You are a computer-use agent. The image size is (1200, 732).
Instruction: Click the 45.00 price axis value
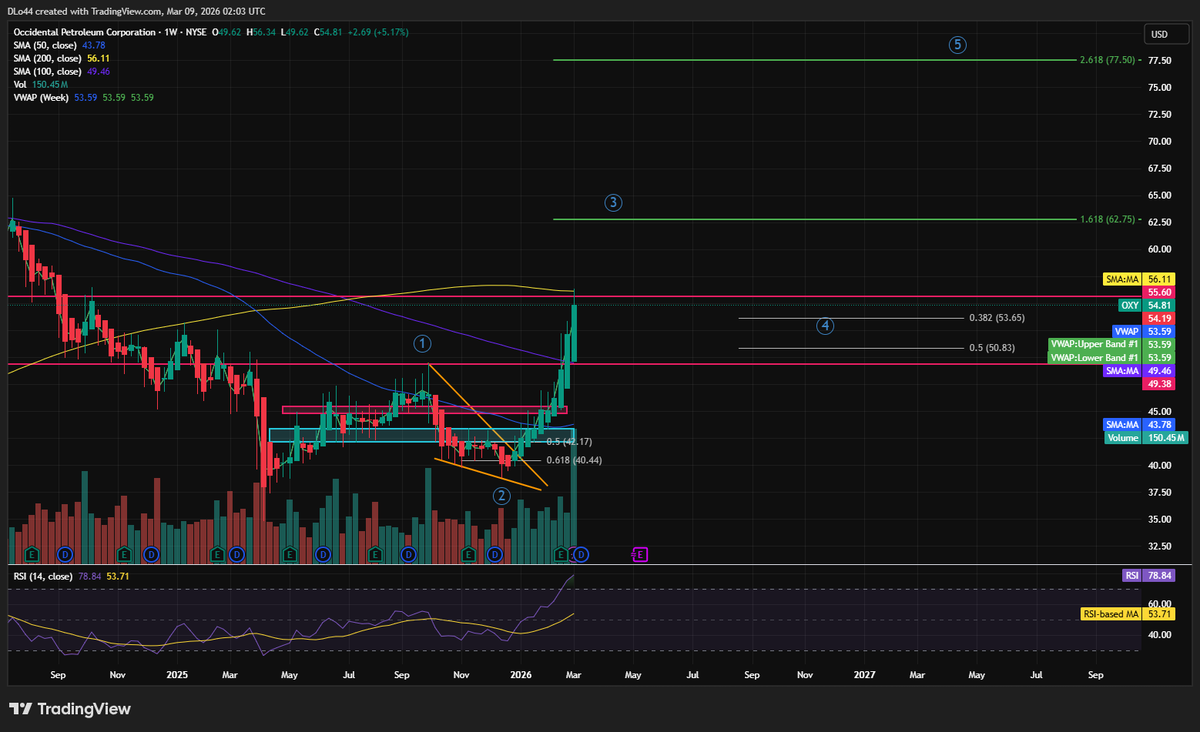coord(1159,411)
